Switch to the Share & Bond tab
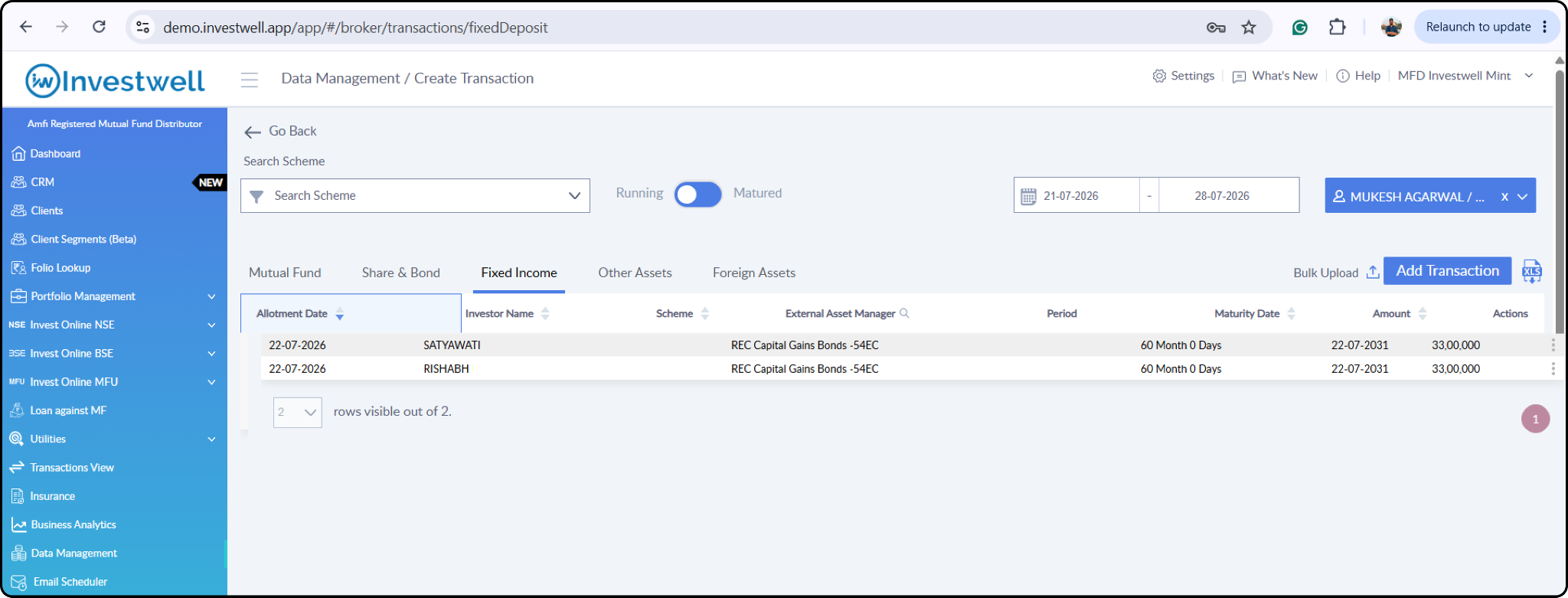The height and width of the screenshot is (598, 1568). [x=401, y=273]
